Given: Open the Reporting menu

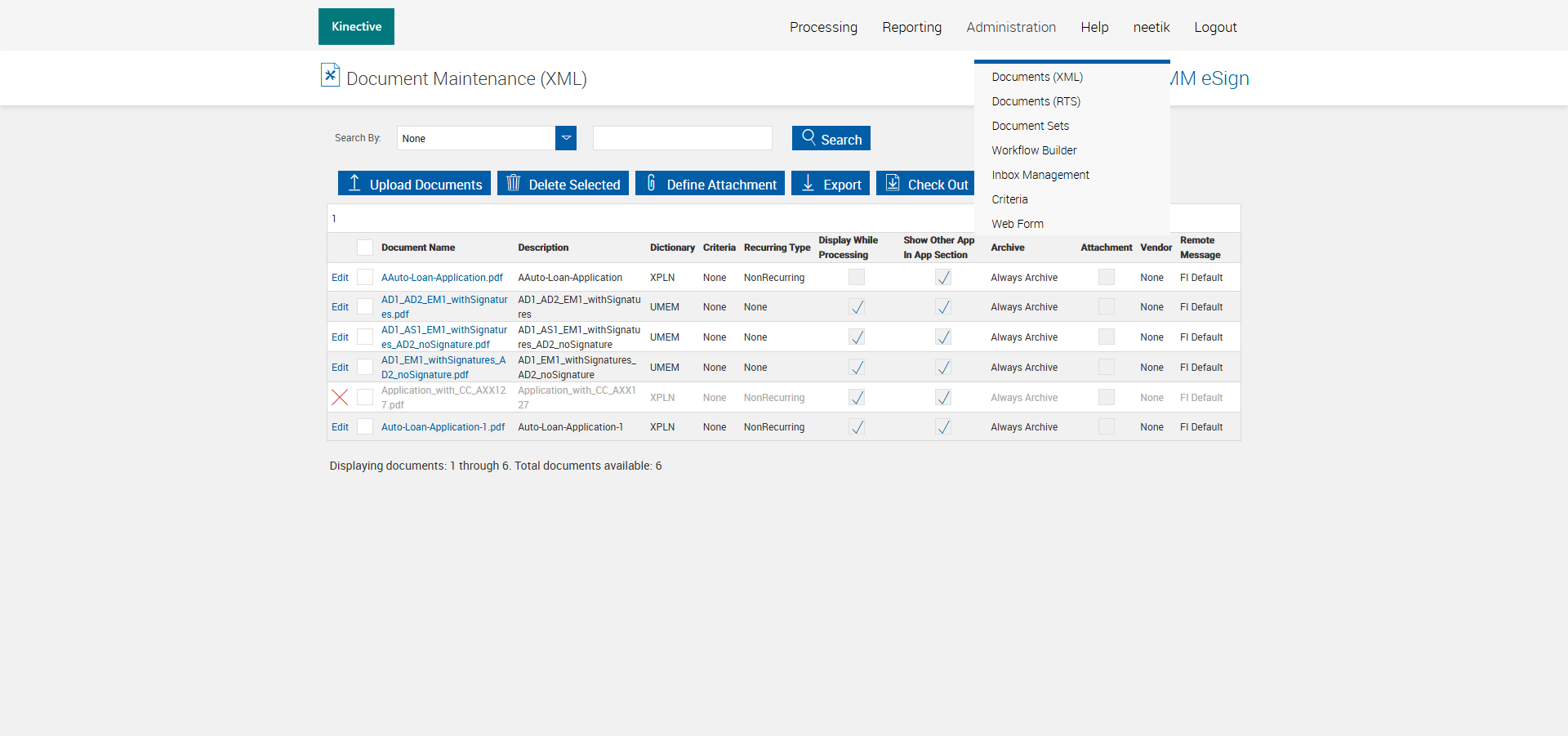Looking at the screenshot, I should click(911, 27).
